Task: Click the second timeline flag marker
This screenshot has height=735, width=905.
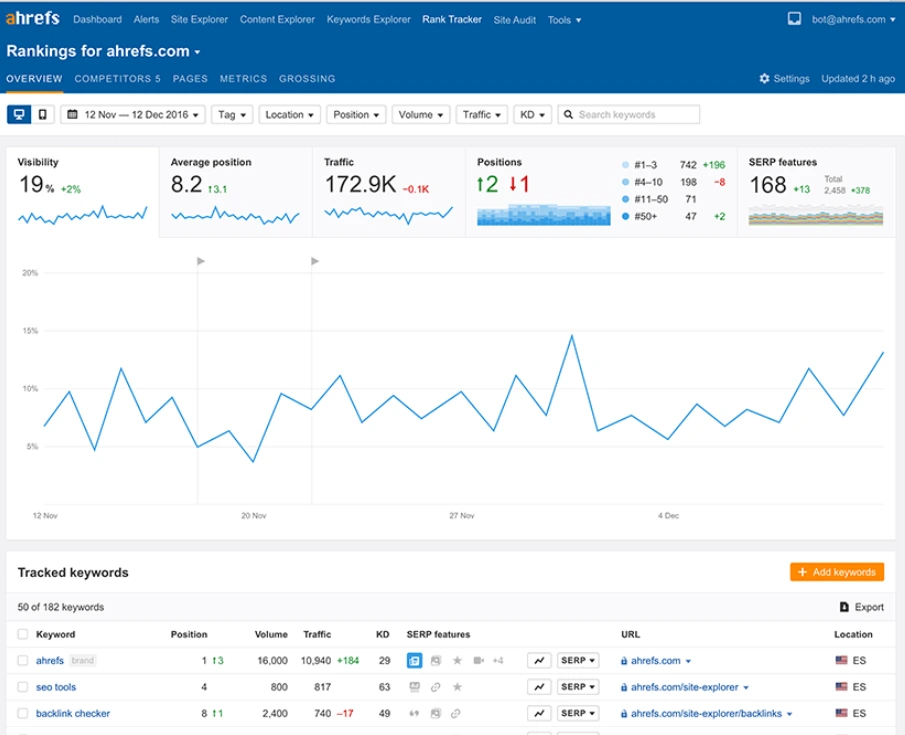Action: (315, 261)
